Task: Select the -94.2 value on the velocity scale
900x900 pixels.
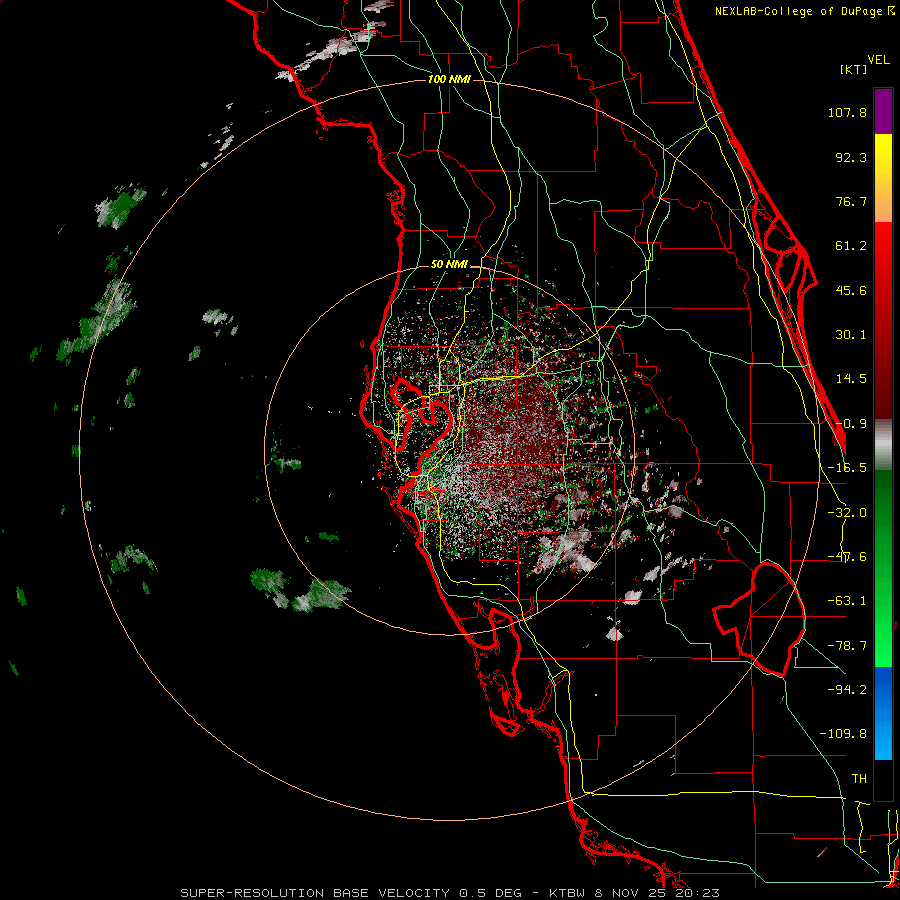Action: pos(847,689)
